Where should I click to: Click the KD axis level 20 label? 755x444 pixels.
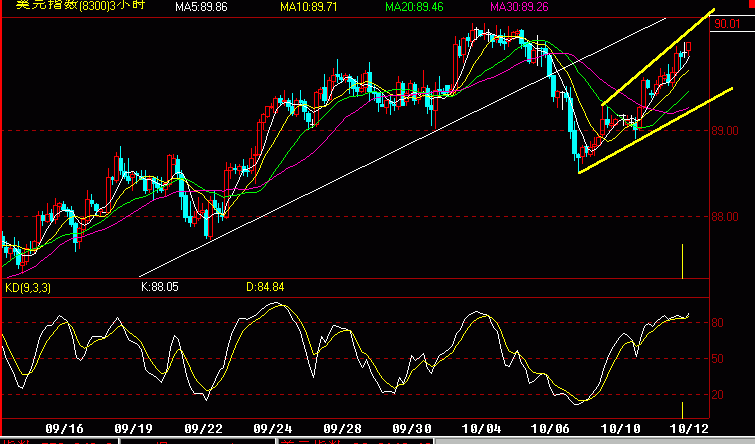717,395
